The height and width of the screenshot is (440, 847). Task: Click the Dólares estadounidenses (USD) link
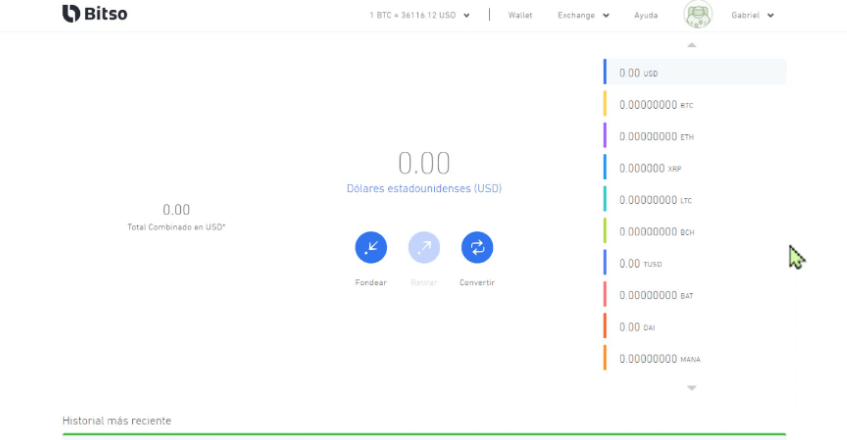point(424,188)
